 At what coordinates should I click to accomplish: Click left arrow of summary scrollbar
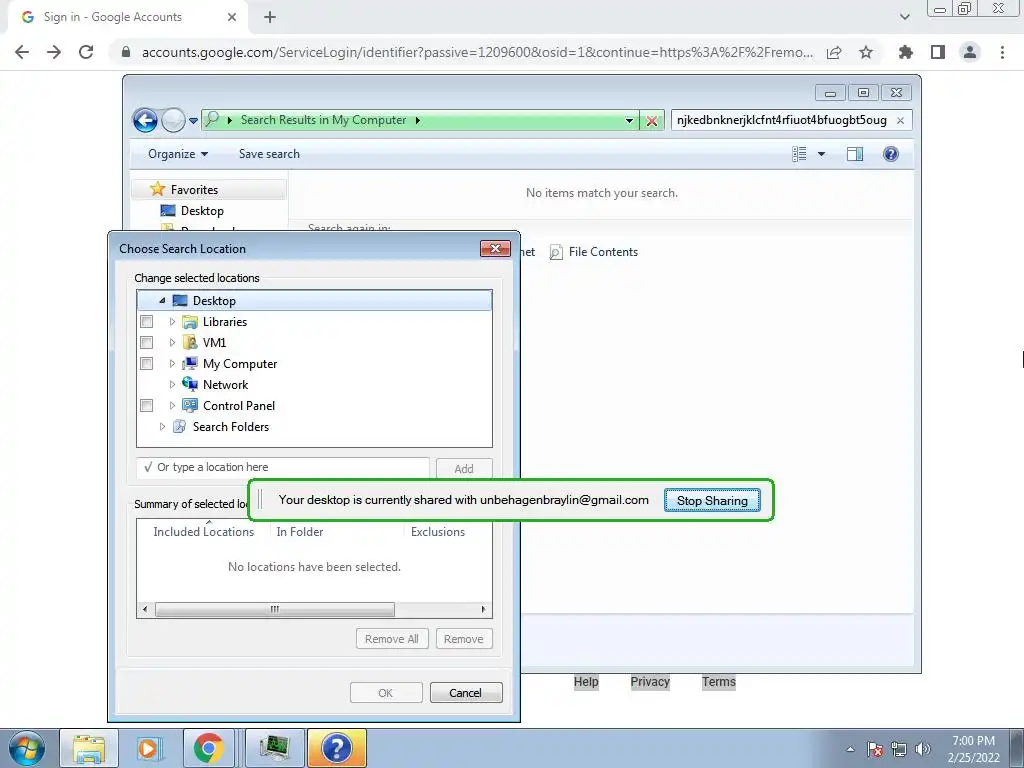pyautogui.click(x=145, y=609)
